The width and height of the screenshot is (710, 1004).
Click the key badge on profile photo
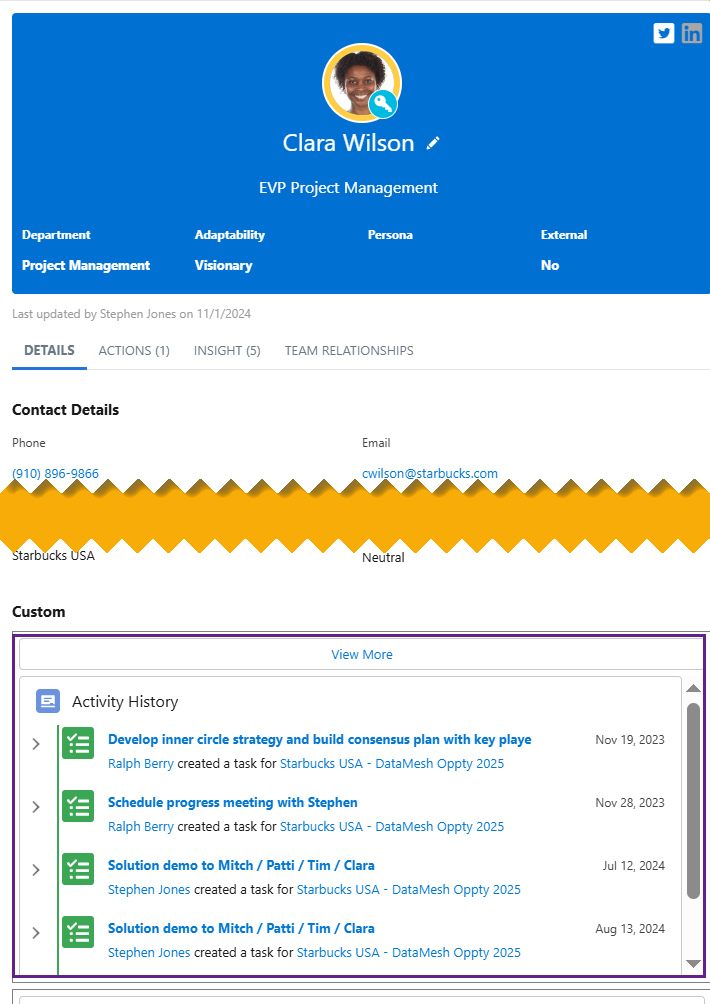coord(383,104)
